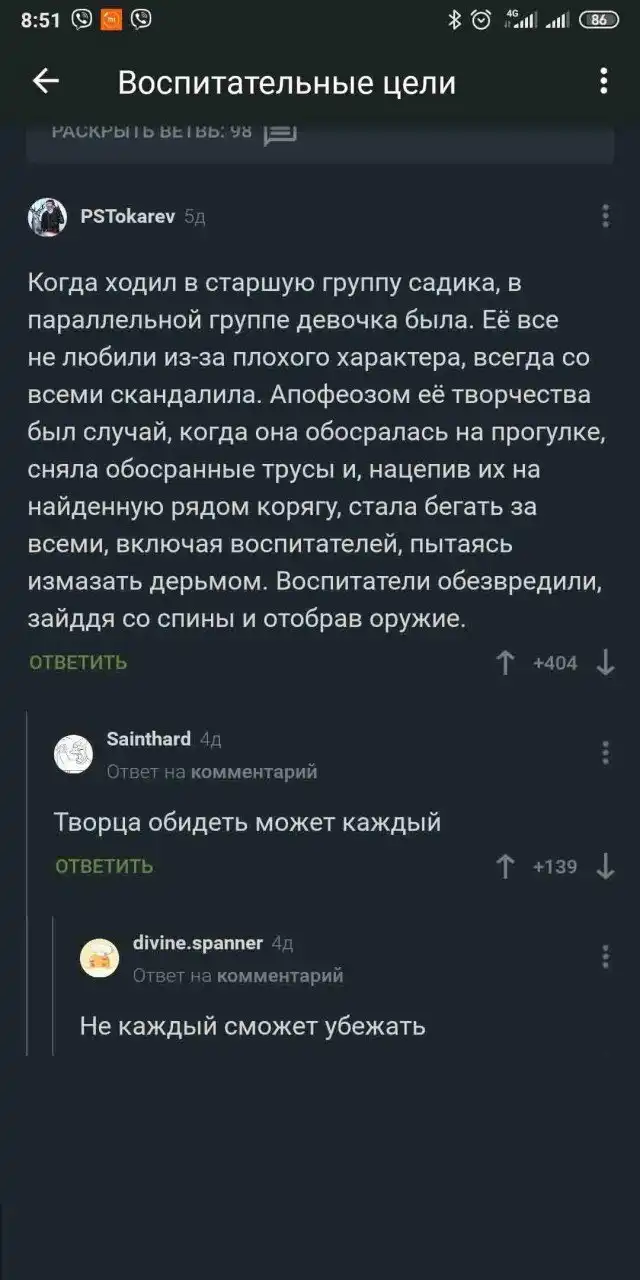Screen dimensions: 640x1280
Task: Tap the back arrow in header
Action: pyautogui.click(x=46, y=82)
